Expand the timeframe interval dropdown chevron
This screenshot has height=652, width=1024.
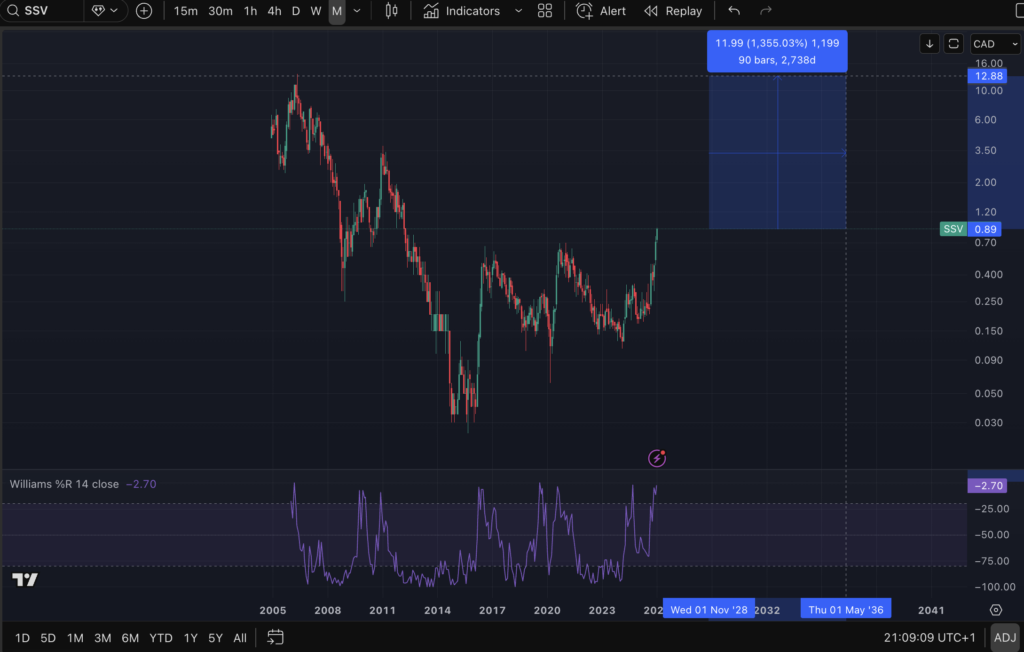[x=357, y=11]
